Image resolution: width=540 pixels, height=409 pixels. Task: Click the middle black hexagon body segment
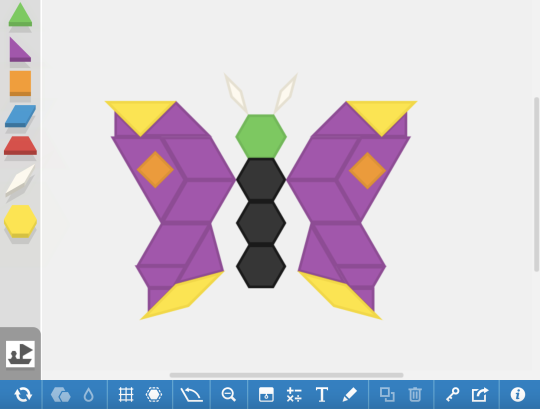261,223
